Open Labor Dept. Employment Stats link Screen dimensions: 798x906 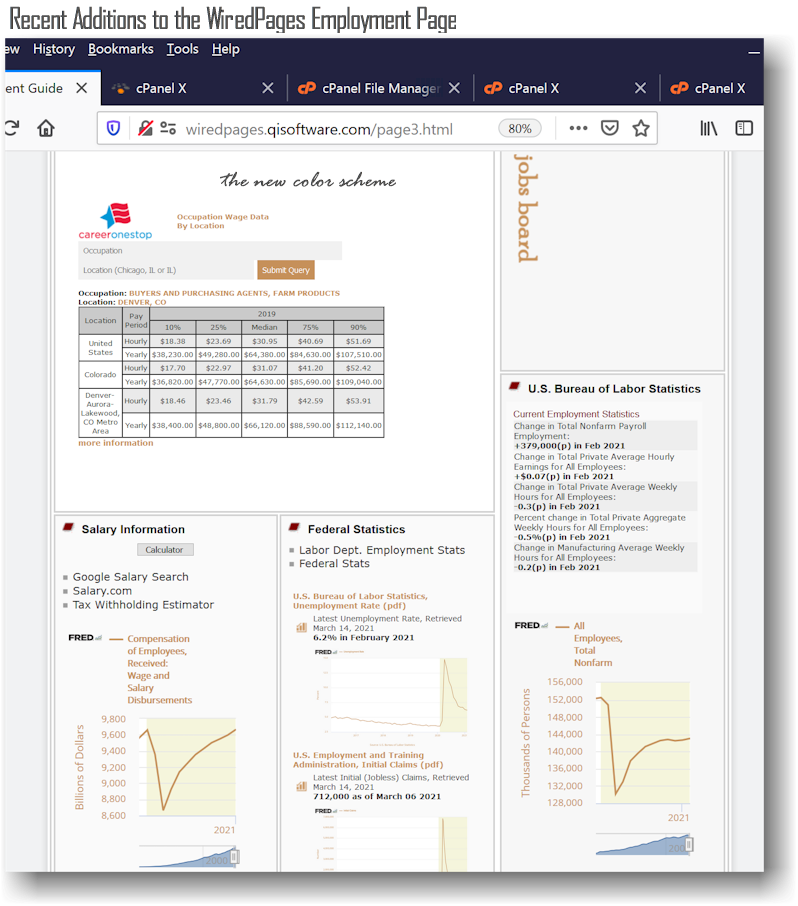pos(382,550)
